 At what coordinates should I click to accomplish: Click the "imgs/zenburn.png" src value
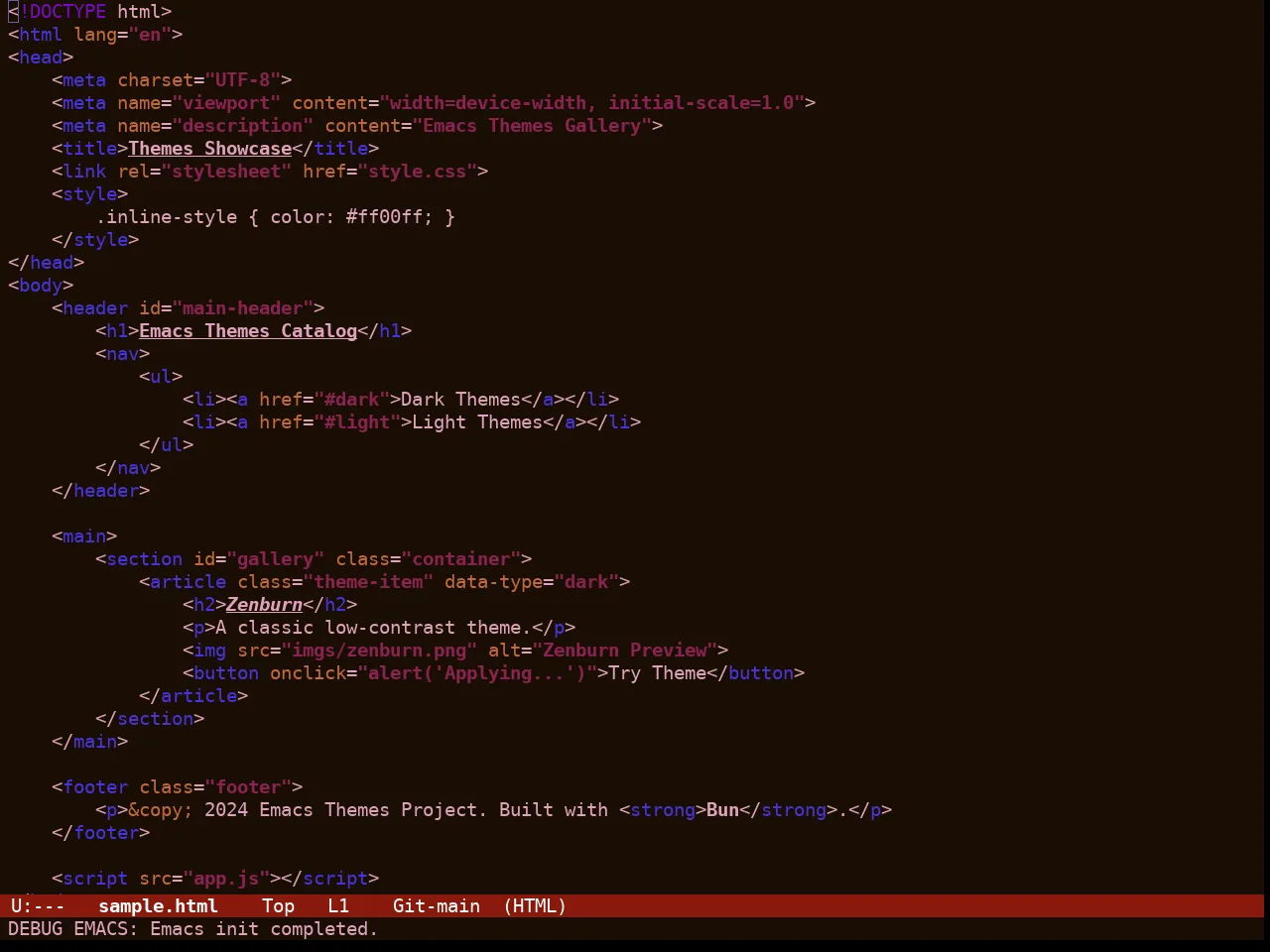(379, 650)
